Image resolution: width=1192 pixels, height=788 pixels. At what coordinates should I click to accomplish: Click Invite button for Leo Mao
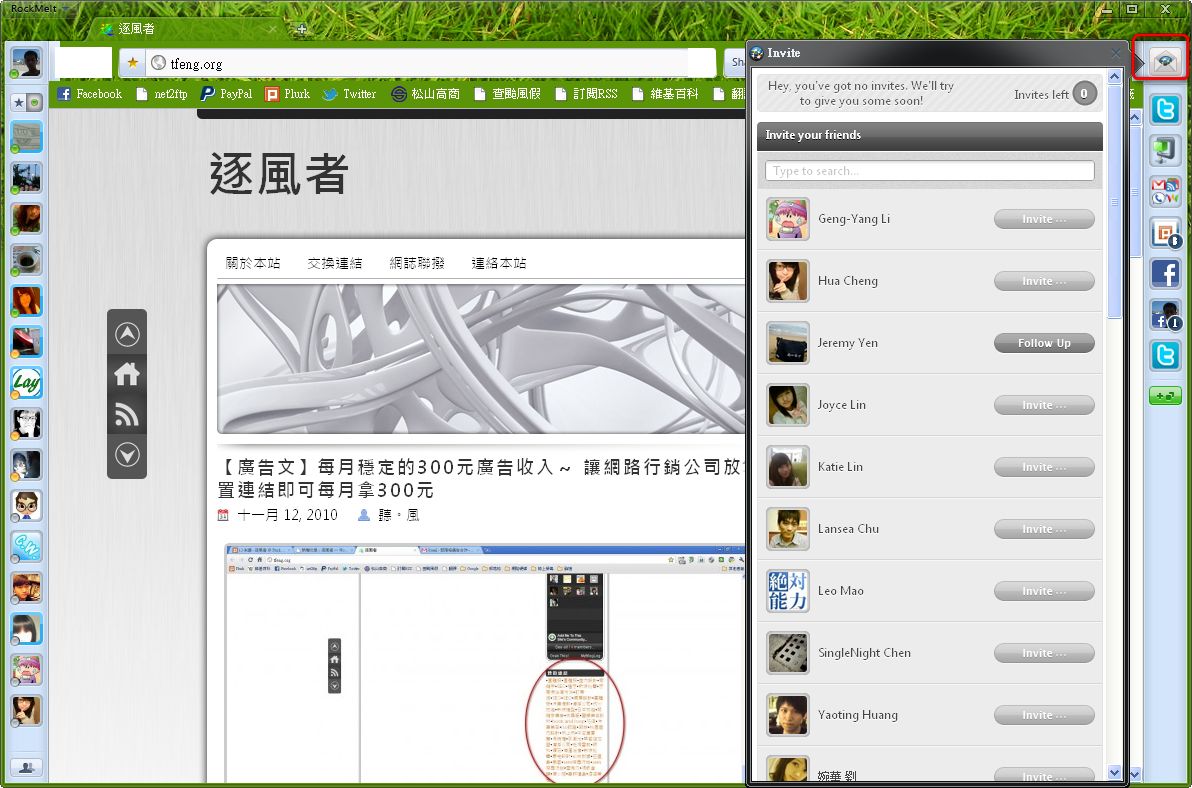tap(1044, 590)
